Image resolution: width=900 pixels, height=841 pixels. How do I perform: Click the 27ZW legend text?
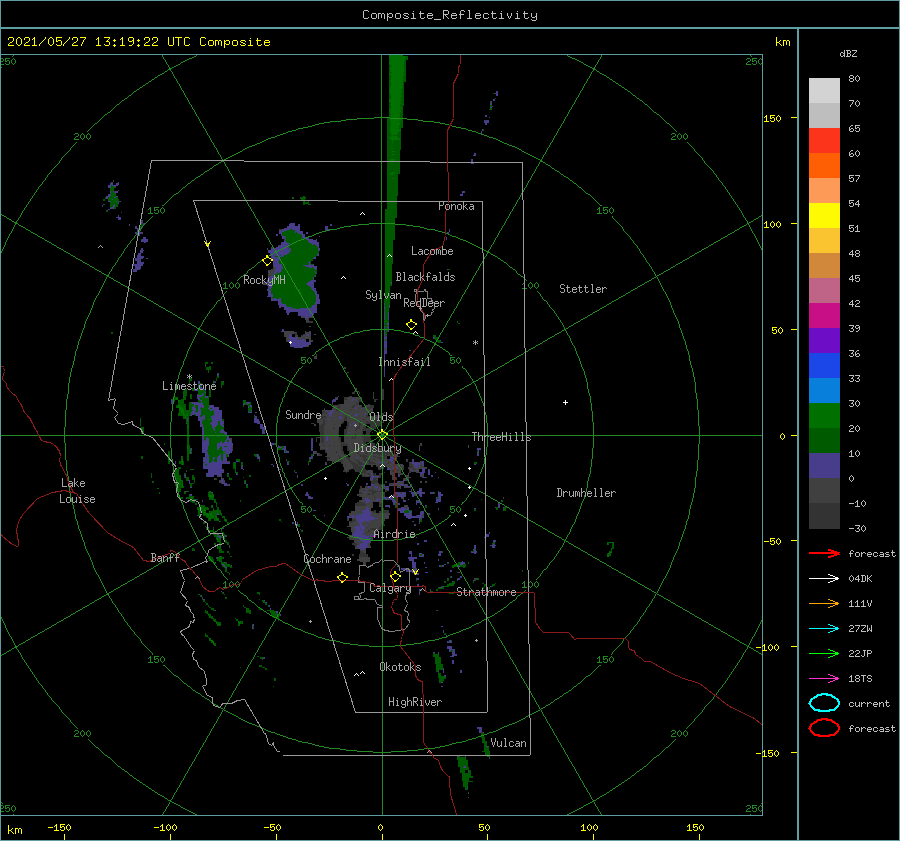tap(860, 629)
